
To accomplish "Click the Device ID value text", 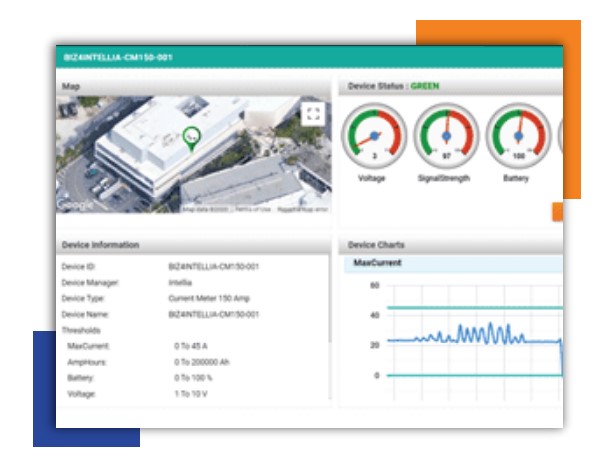I will 217,267.
